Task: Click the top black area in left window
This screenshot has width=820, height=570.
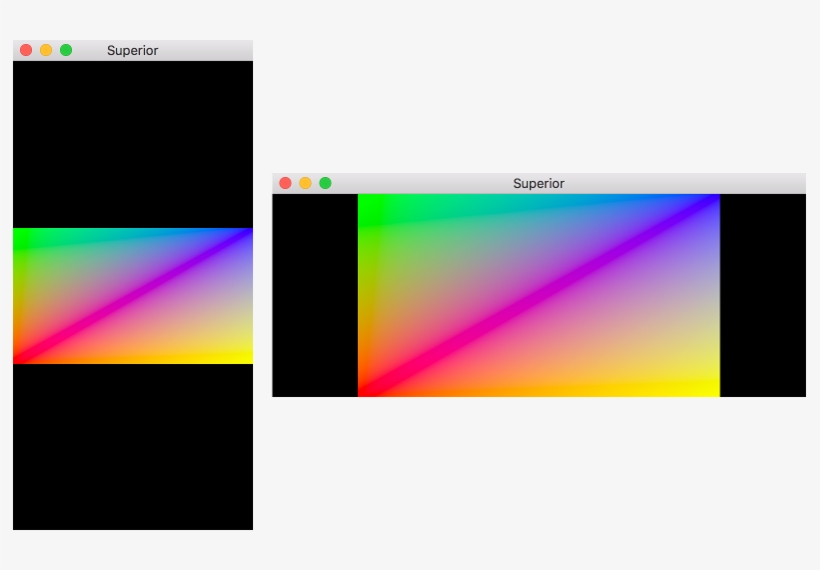Action: click(x=132, y=144)
